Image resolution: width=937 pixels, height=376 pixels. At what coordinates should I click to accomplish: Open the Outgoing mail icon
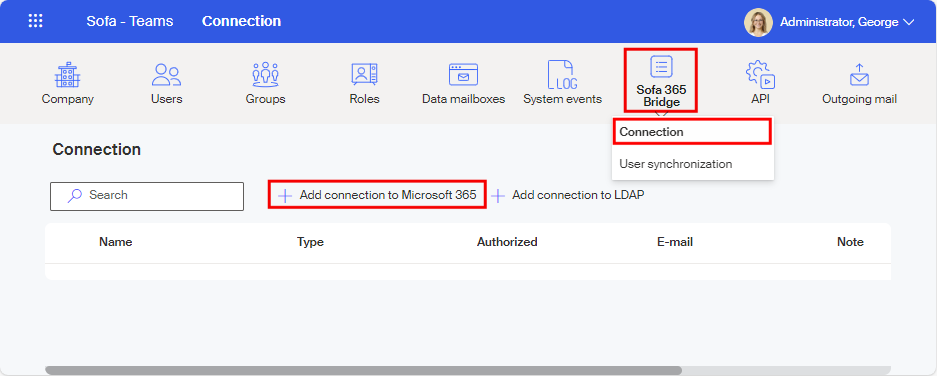click(859, 75)
